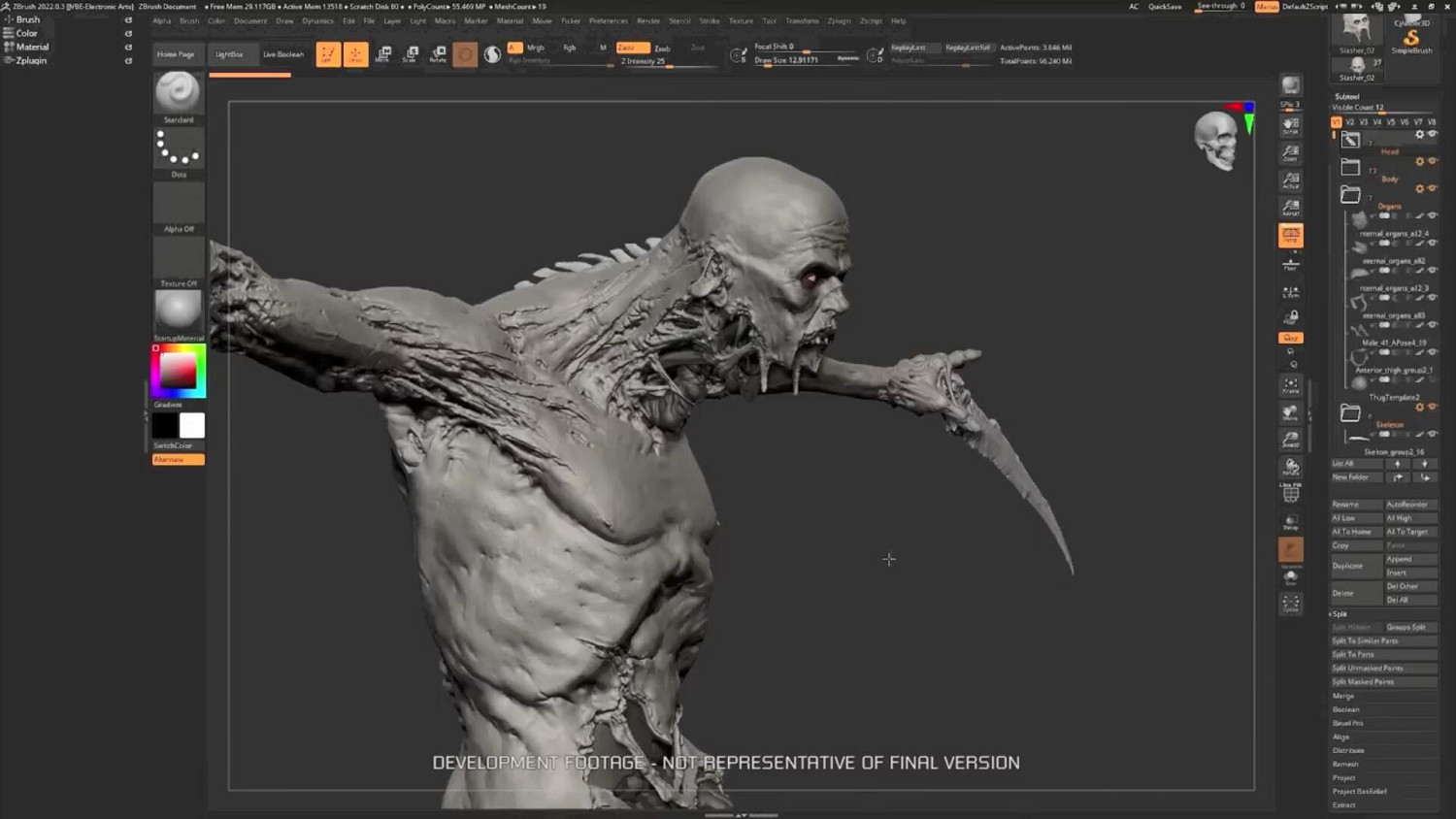Click the Floor grid icon
Viewport: 1456px width, 819px height.
coord(1290,264)
